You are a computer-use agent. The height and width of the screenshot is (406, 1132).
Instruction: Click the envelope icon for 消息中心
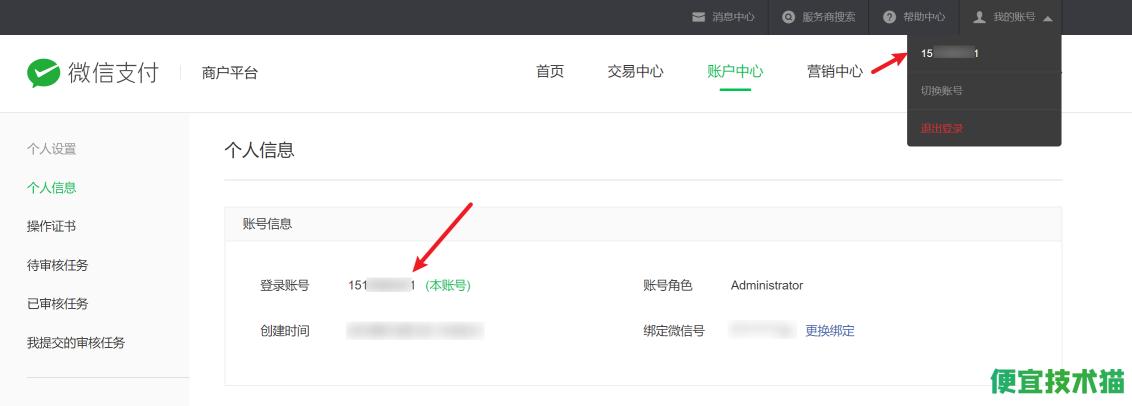698,17
